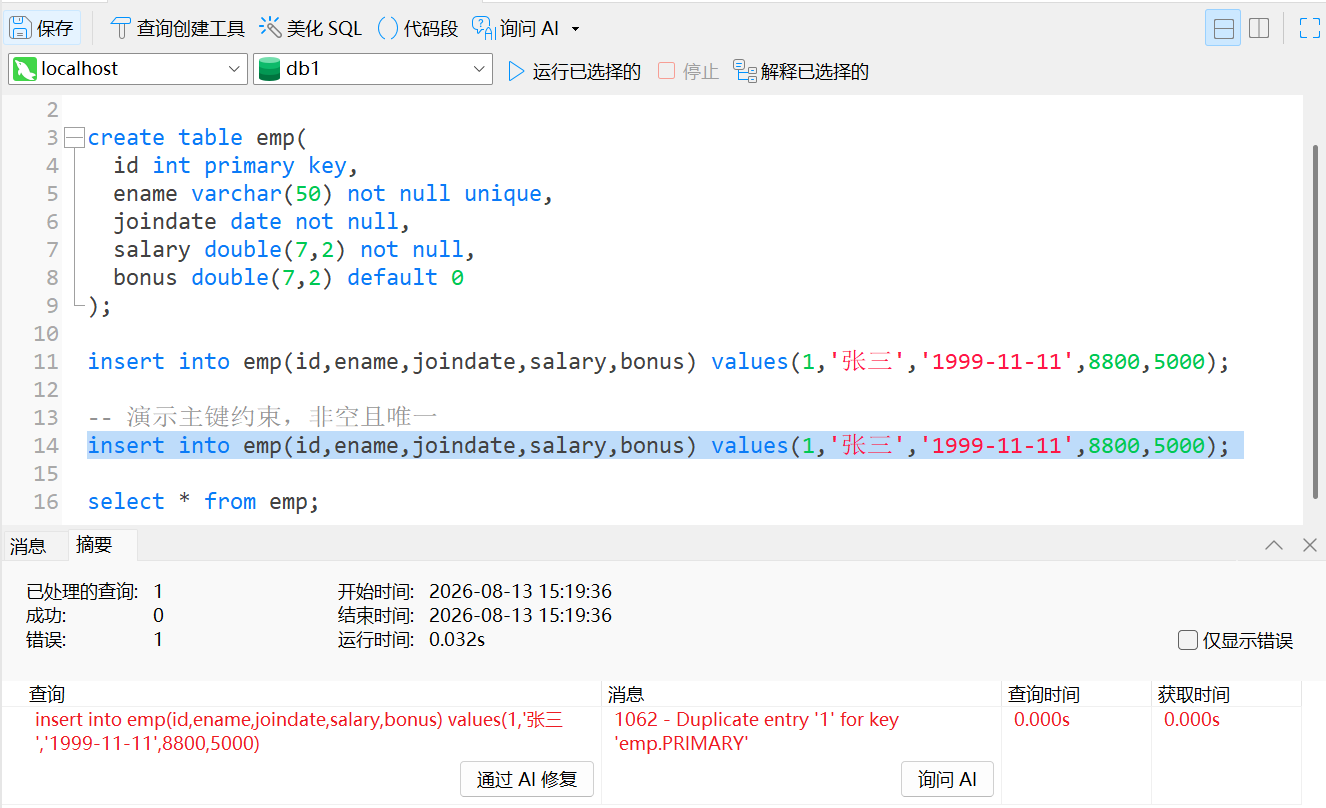Close the results panel with the X icon
Viewport: 1326px width, 808px height.
pyautogui.click(x=1310, y=545)
